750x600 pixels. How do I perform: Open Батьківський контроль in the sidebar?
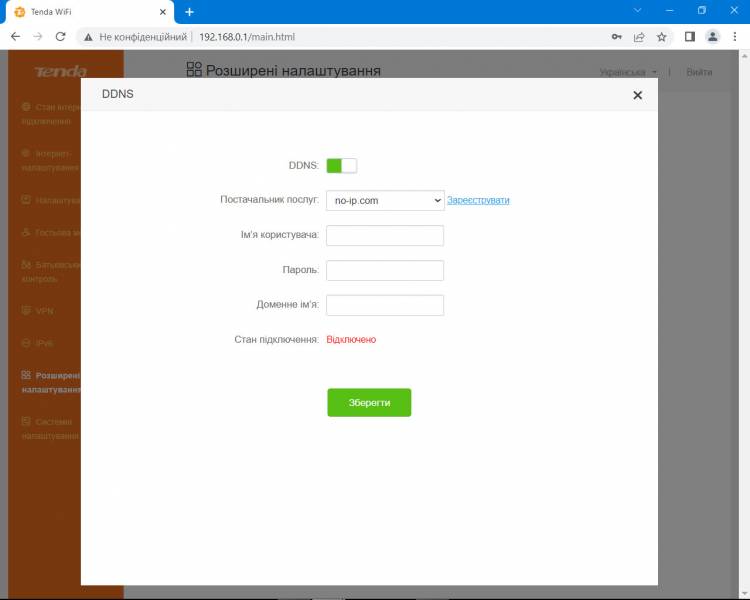(x=51, y=271)
